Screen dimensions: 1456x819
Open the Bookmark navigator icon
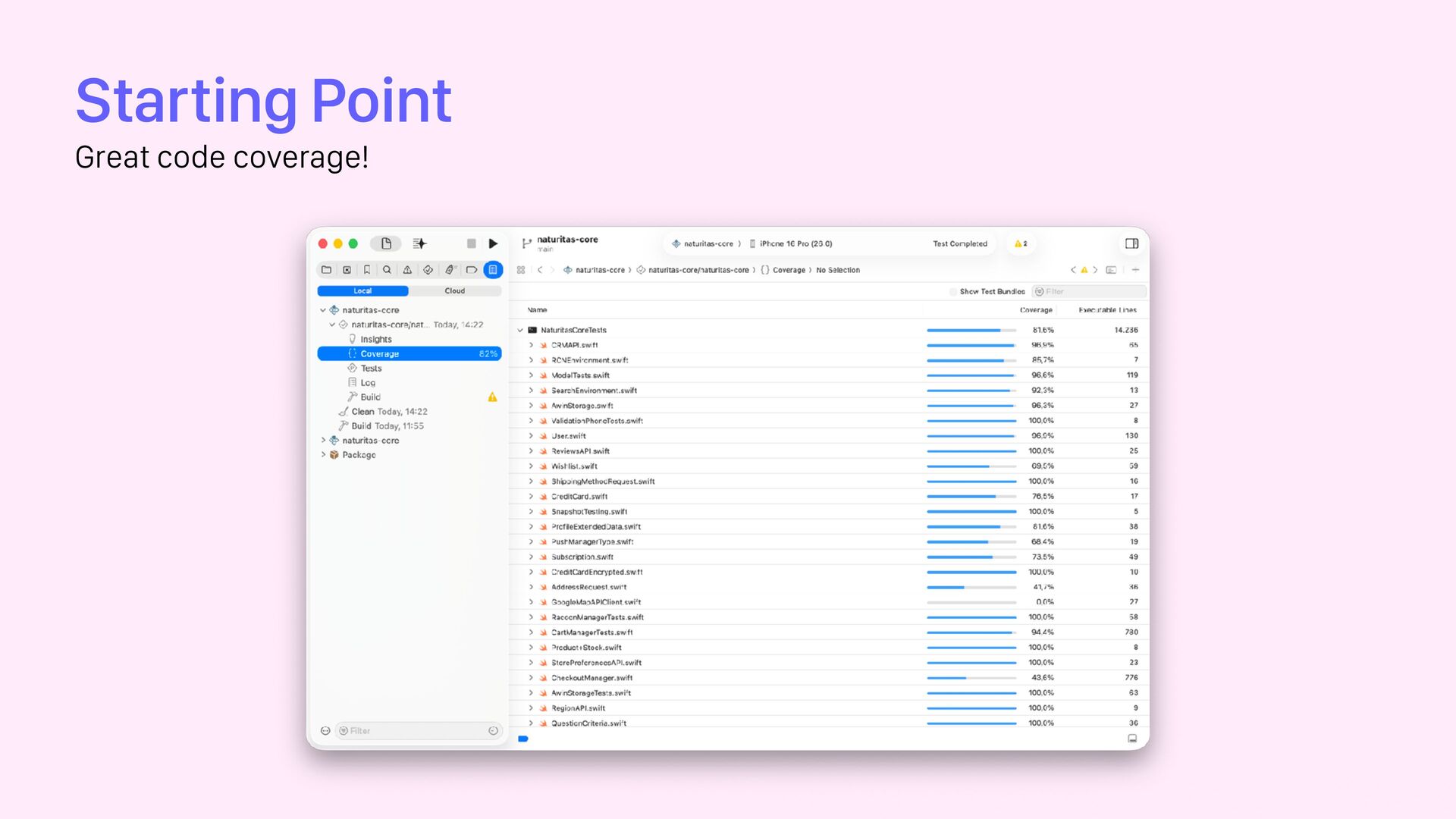[x=367, y=270]
